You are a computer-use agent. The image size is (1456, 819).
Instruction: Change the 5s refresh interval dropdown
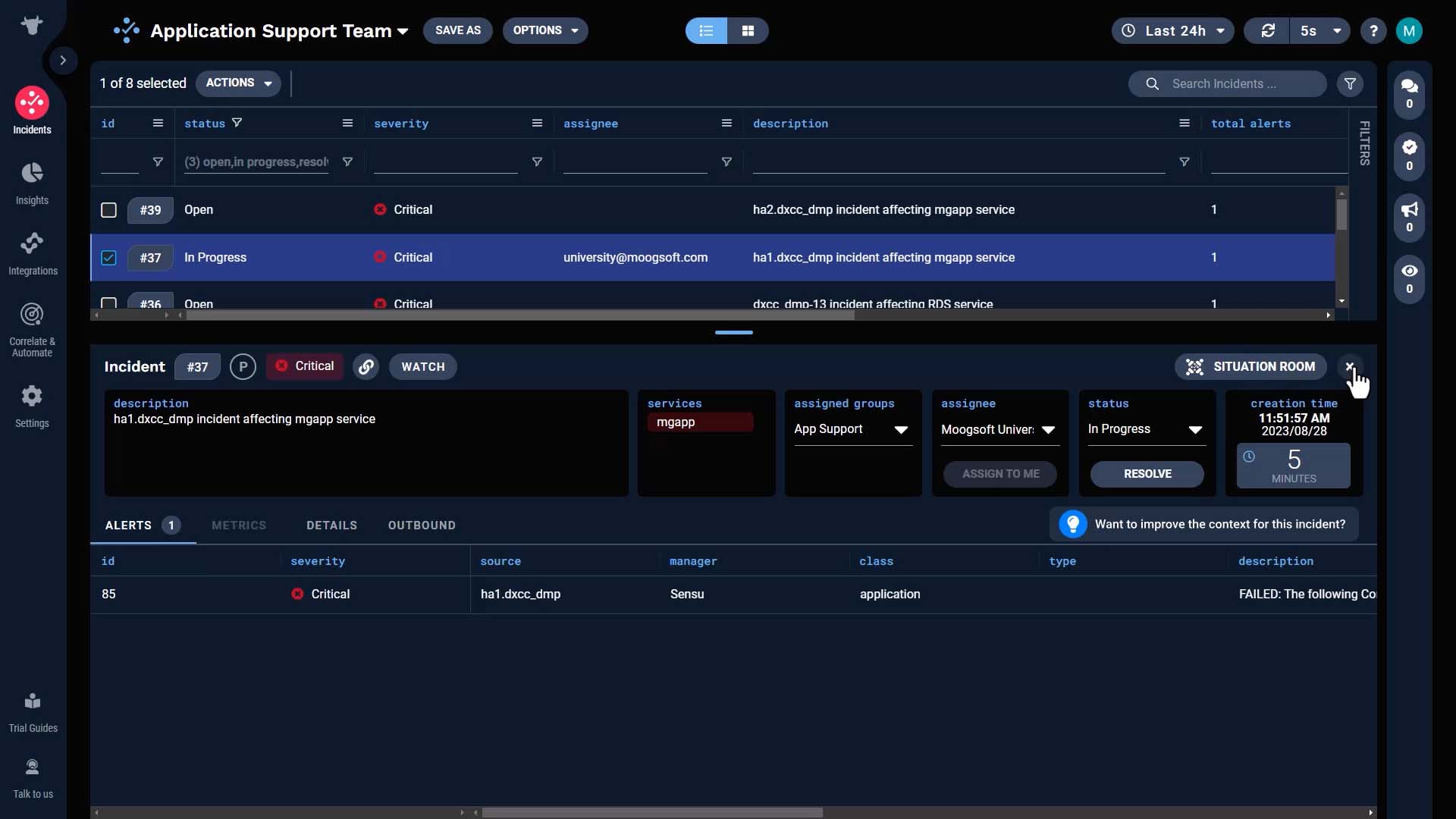(x=1320, y=30)
